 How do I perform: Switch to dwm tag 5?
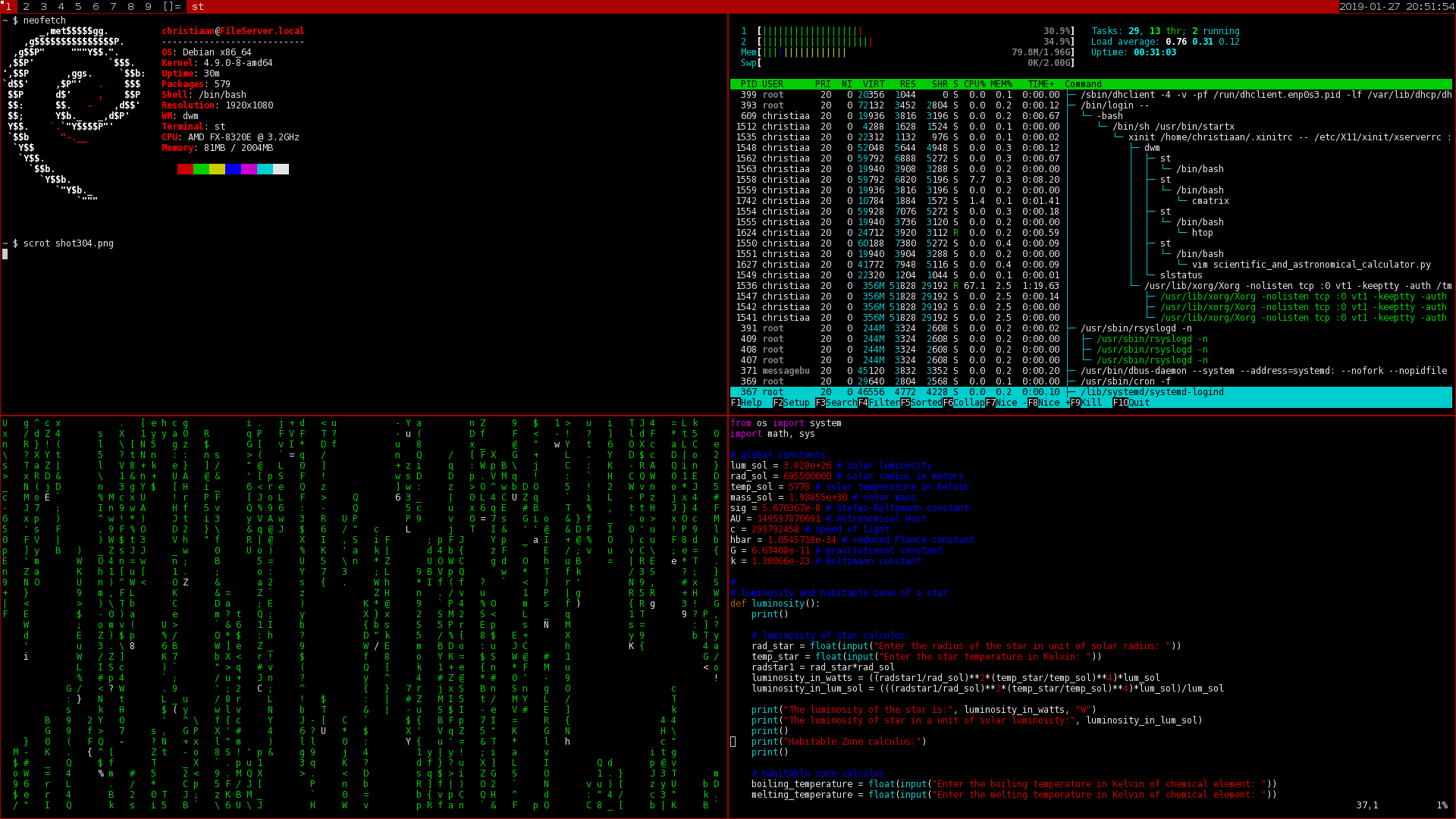point(78,6)
